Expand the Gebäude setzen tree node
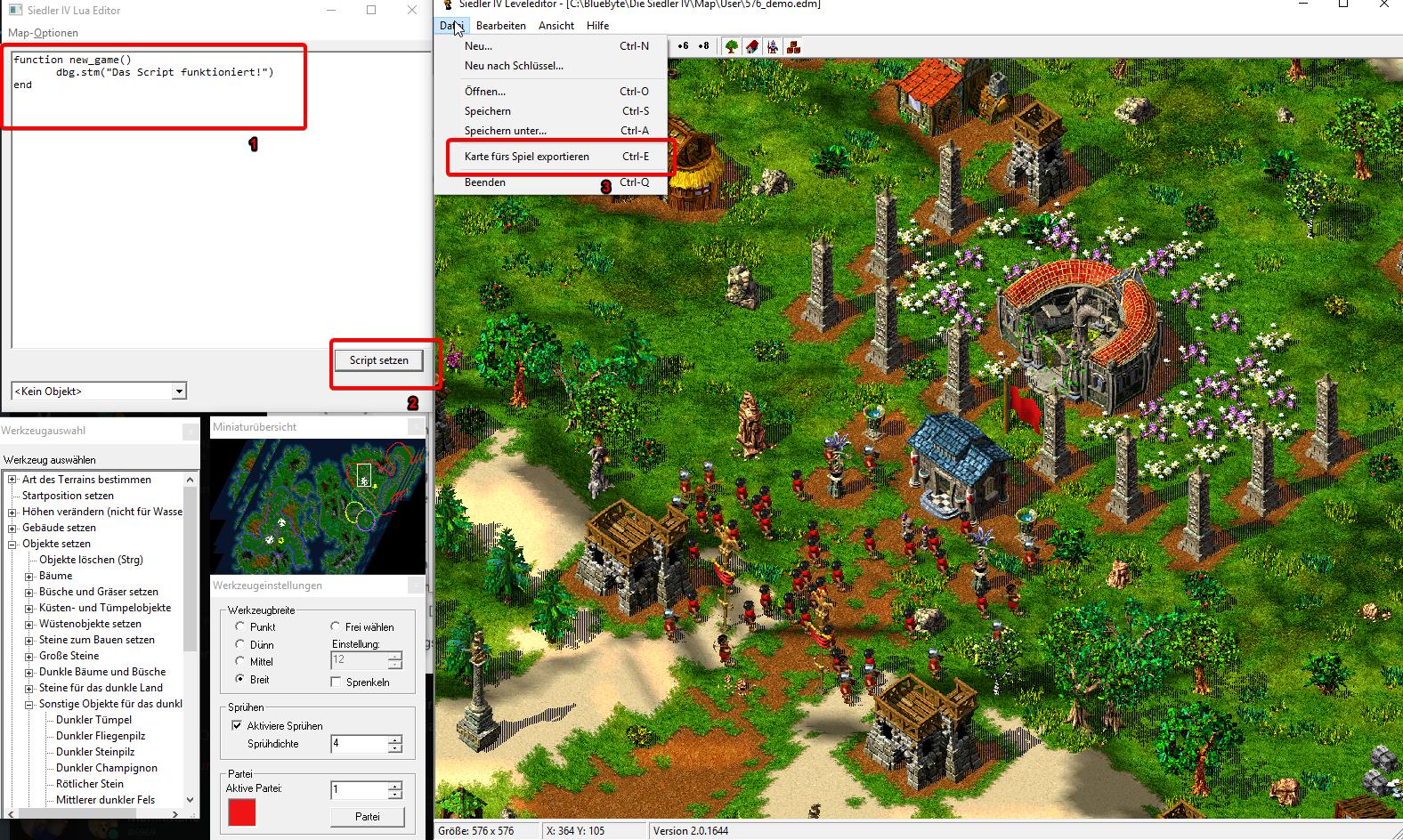Screen dimensions: 1403x840 click(x=13, y=528)
